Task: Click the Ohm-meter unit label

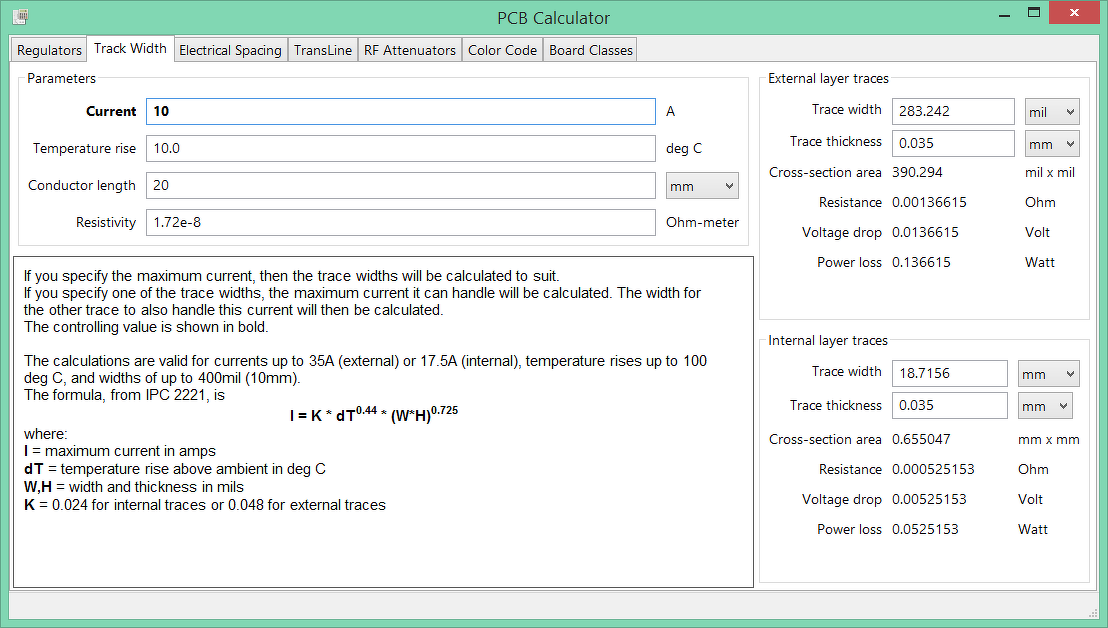Action: (702, 222)
